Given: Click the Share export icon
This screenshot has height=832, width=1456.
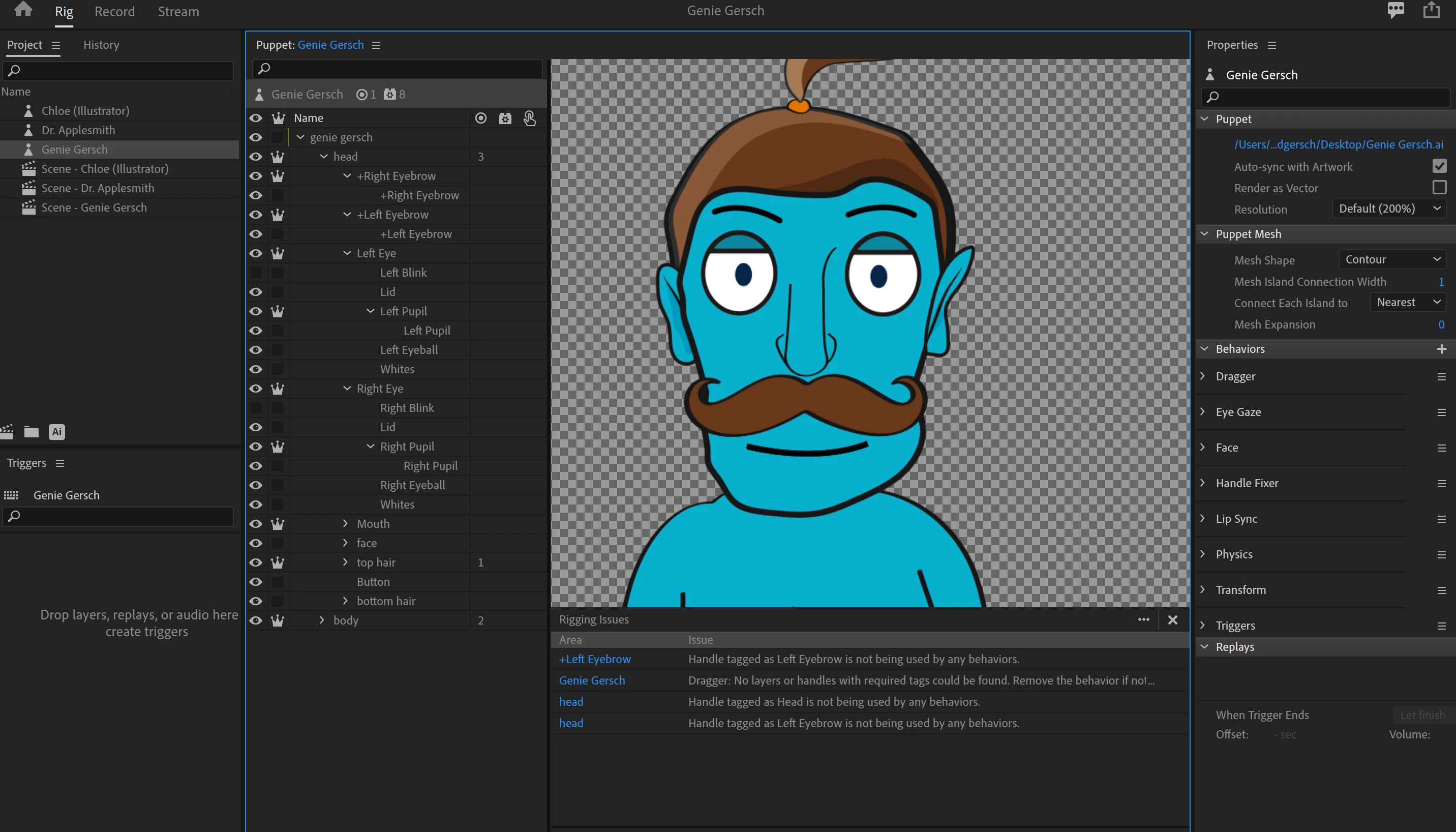Looking at the screenshot, I should [1431, 10].
